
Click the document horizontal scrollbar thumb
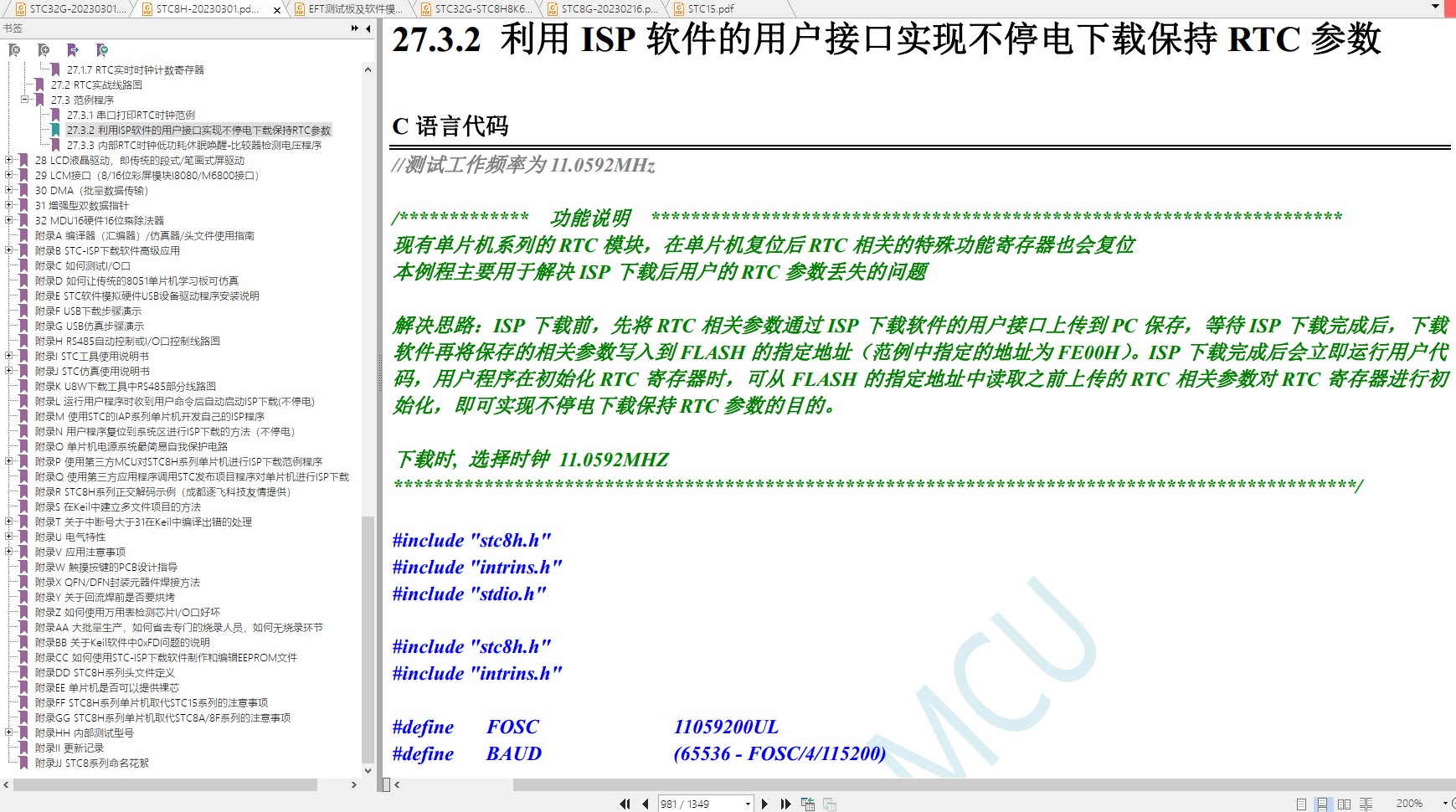pyautogui.click(x=984, y=784)
